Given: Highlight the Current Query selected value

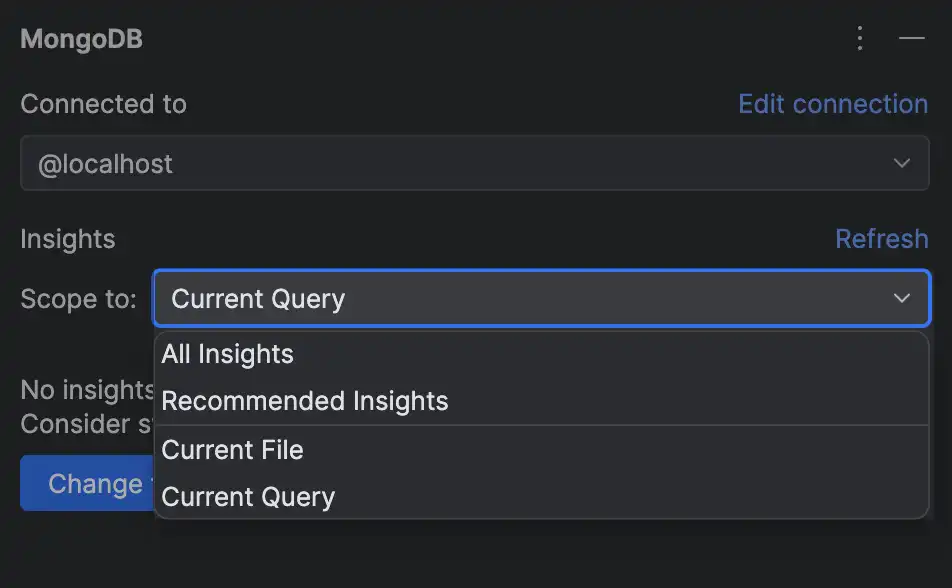Looking at the screenshot, I should 258,298.
